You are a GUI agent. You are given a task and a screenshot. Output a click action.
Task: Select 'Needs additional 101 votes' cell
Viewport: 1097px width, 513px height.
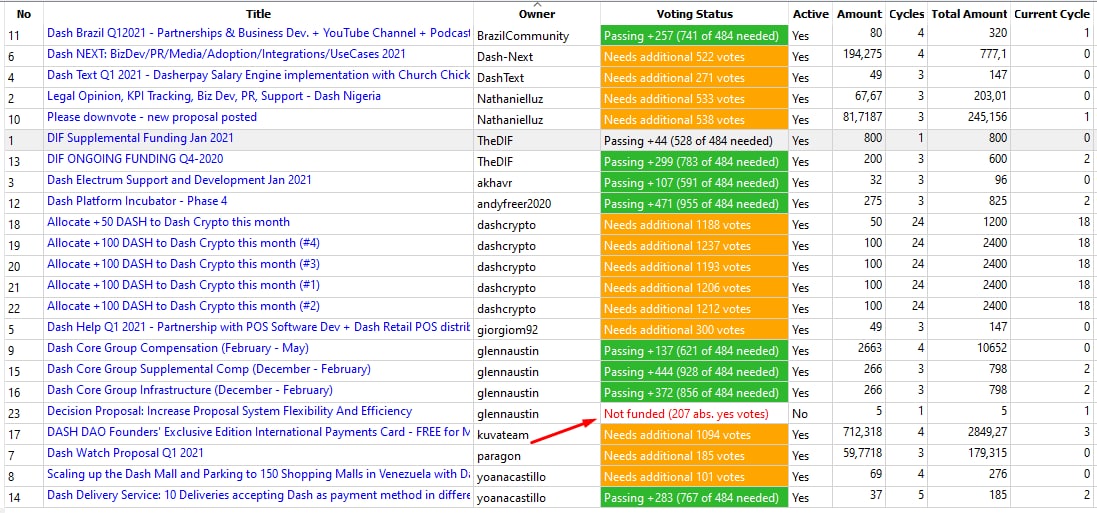tap(694, 477)
